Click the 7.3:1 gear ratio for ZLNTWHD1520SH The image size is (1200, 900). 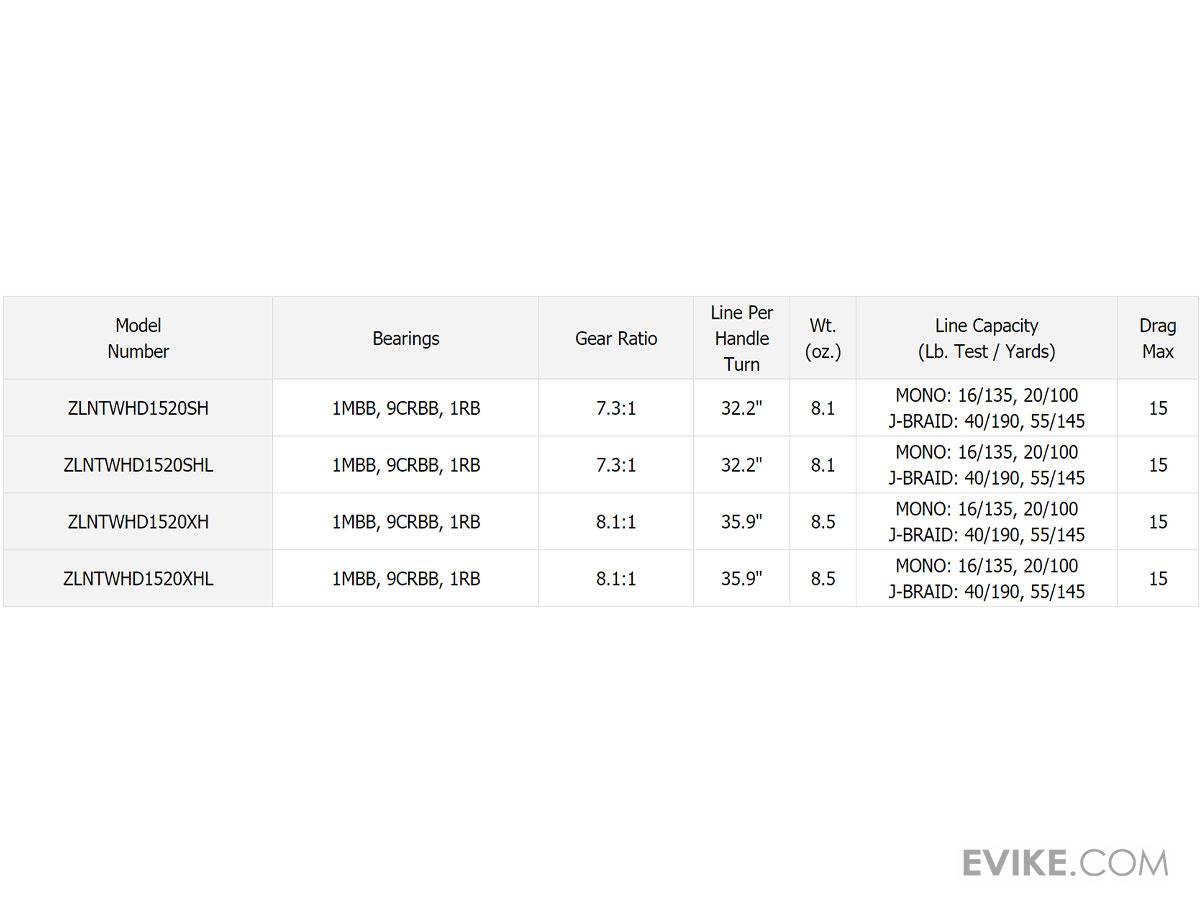[616, 408]
